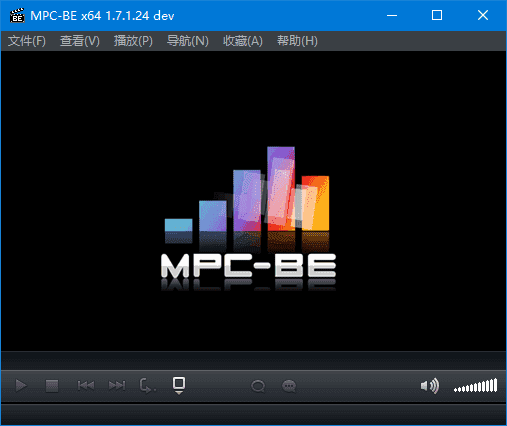Open the 文件(F) menu
This screenshot has height=426, width=507.
[x=27, y=41]
